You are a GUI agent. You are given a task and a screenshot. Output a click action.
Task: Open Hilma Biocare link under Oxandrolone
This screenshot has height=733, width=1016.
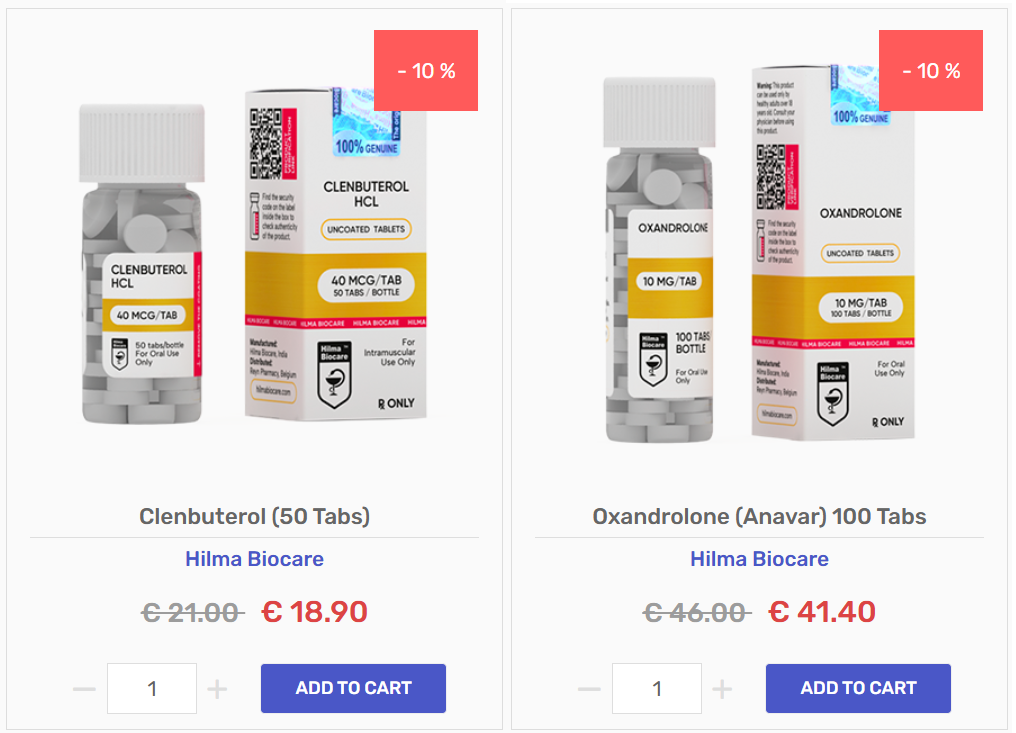[759, 559]
